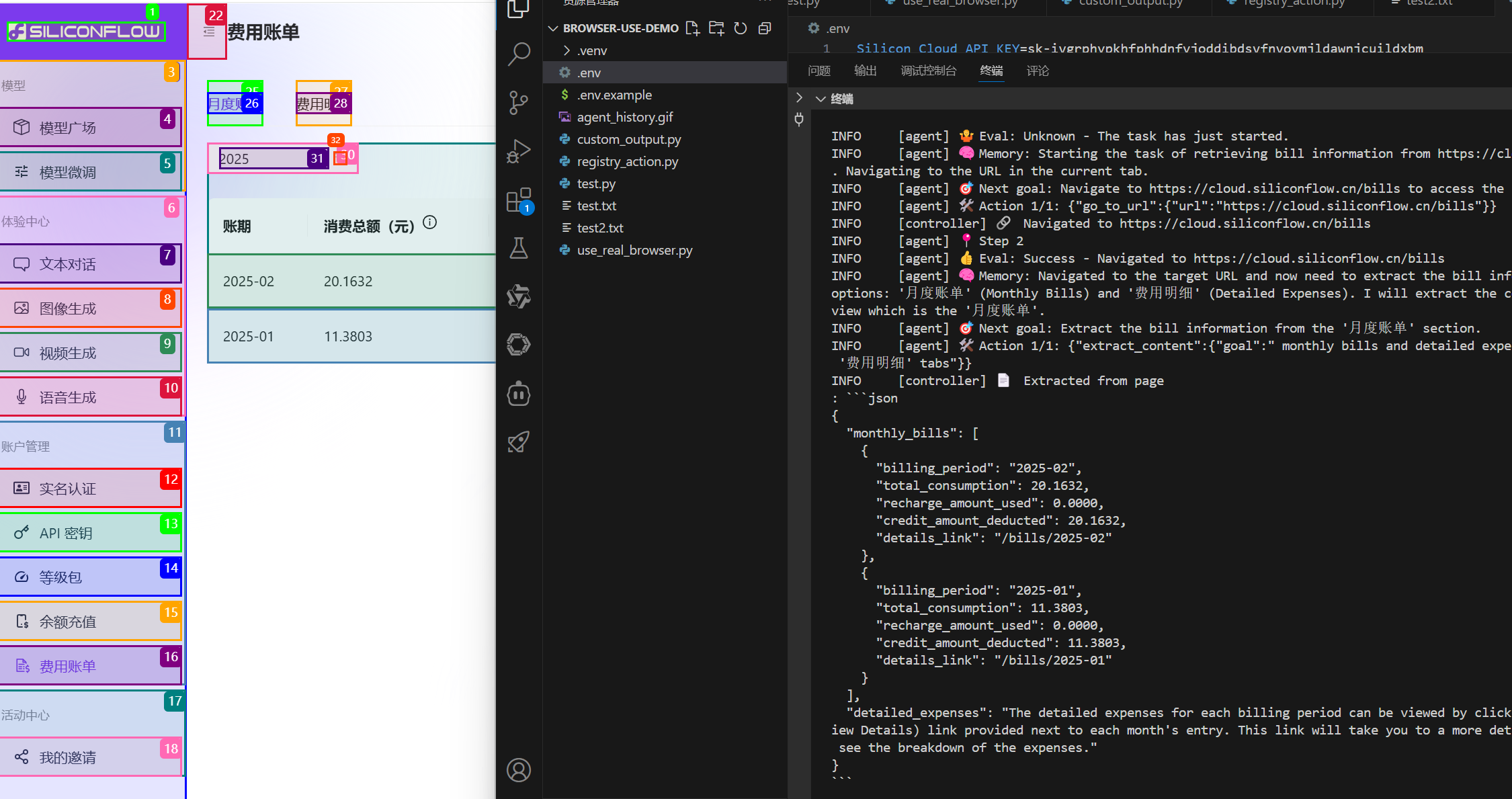This screenshot has width=1512, height=799.
Task: Open the Accounts icon at the bottom
Action: (519, 770)
